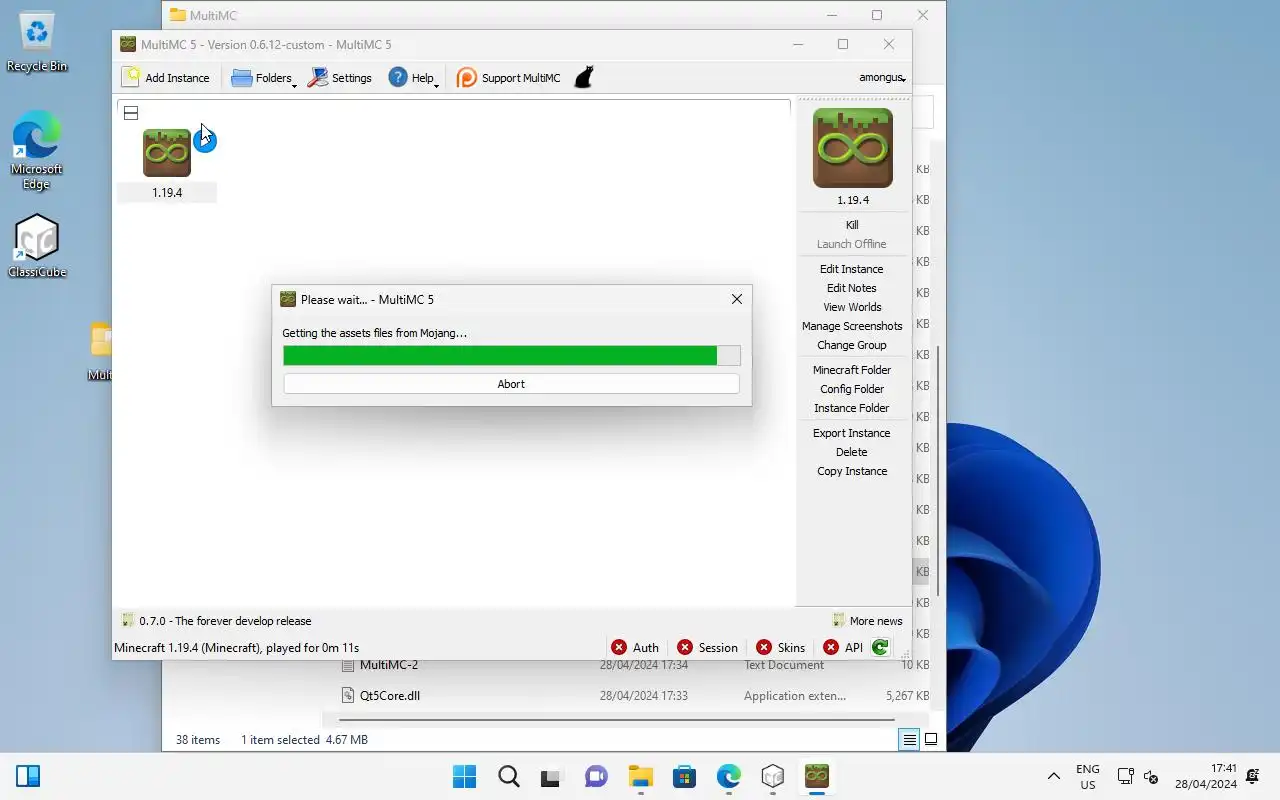Open Microsoft Edge desktop shortcut
This screenshot has width=1280, height=800.
click(37, 151)
